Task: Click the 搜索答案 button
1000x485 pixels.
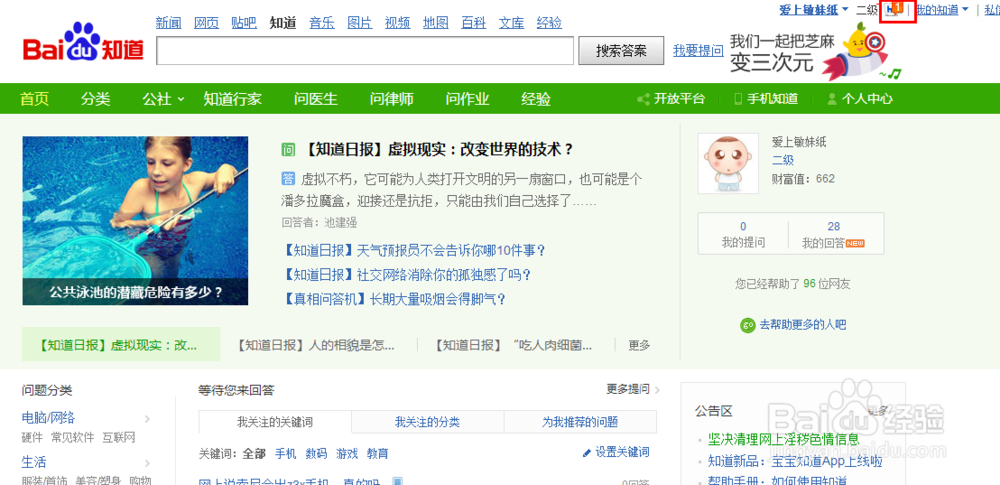Action: (x=621, y=51)
